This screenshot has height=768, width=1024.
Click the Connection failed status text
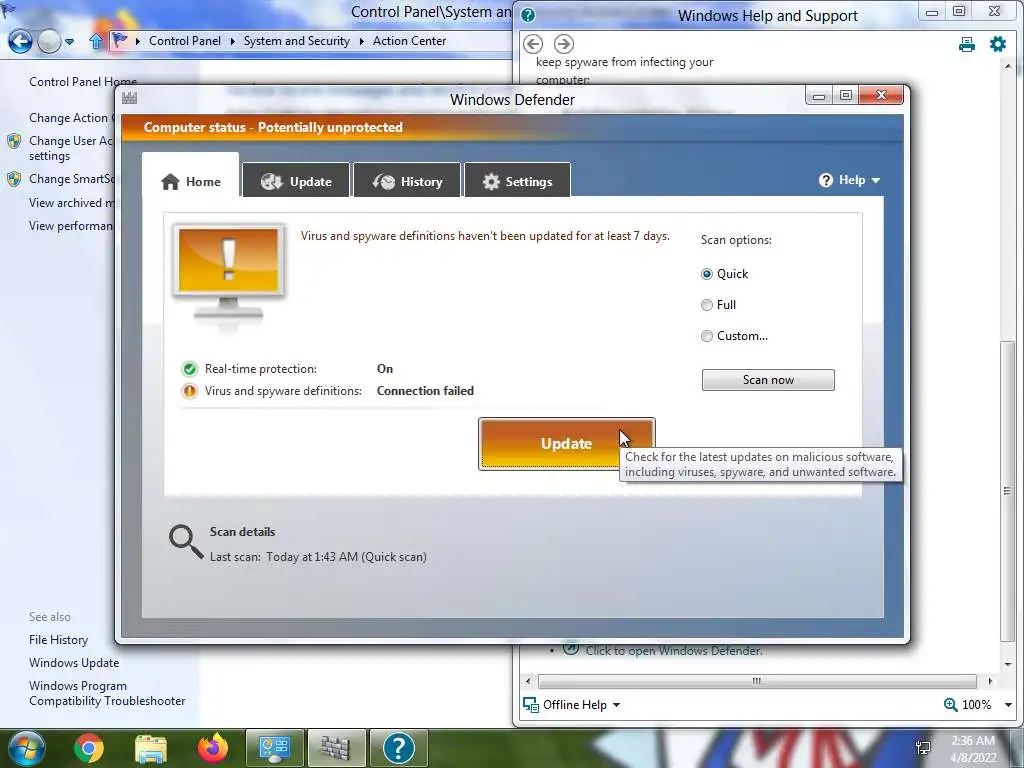pyautogui.click(x=425, y=391)
